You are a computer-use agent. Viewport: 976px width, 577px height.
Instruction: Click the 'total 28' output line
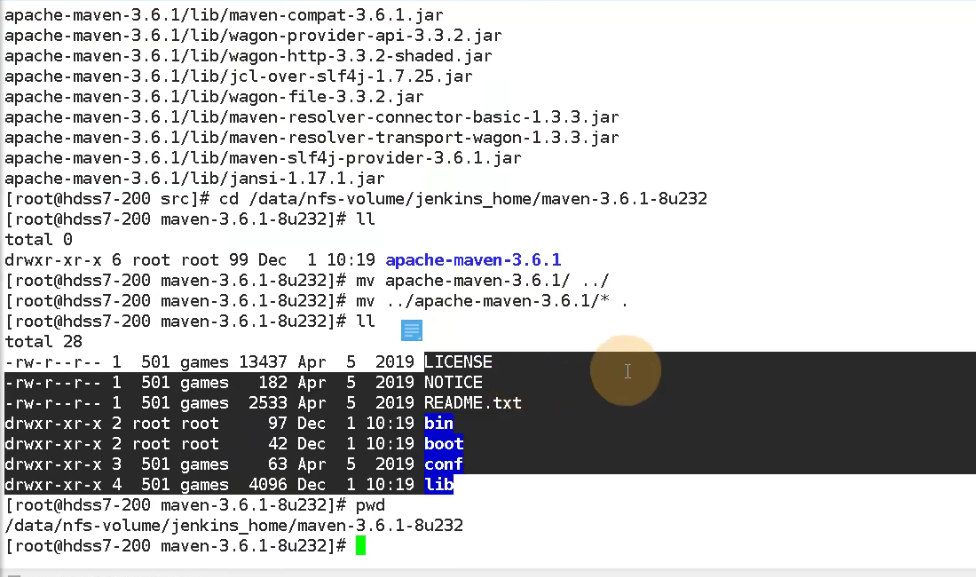coord(44,341)
